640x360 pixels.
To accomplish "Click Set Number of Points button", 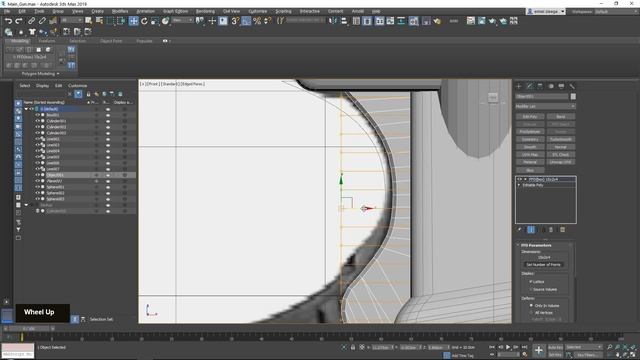I will (544, 264).
